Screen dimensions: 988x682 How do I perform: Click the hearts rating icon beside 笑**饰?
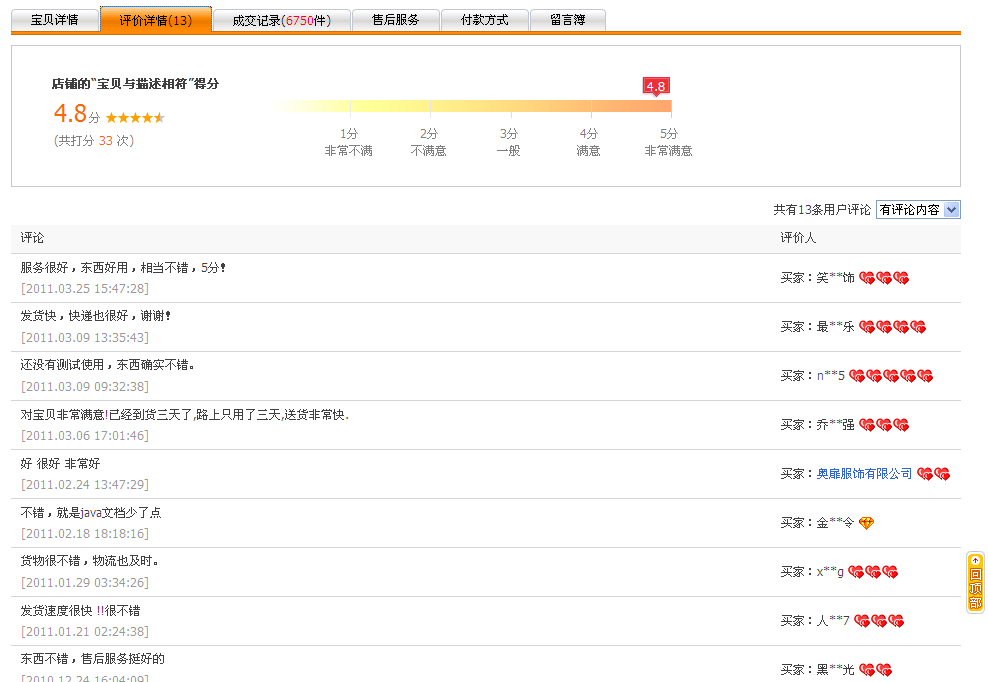884,278
